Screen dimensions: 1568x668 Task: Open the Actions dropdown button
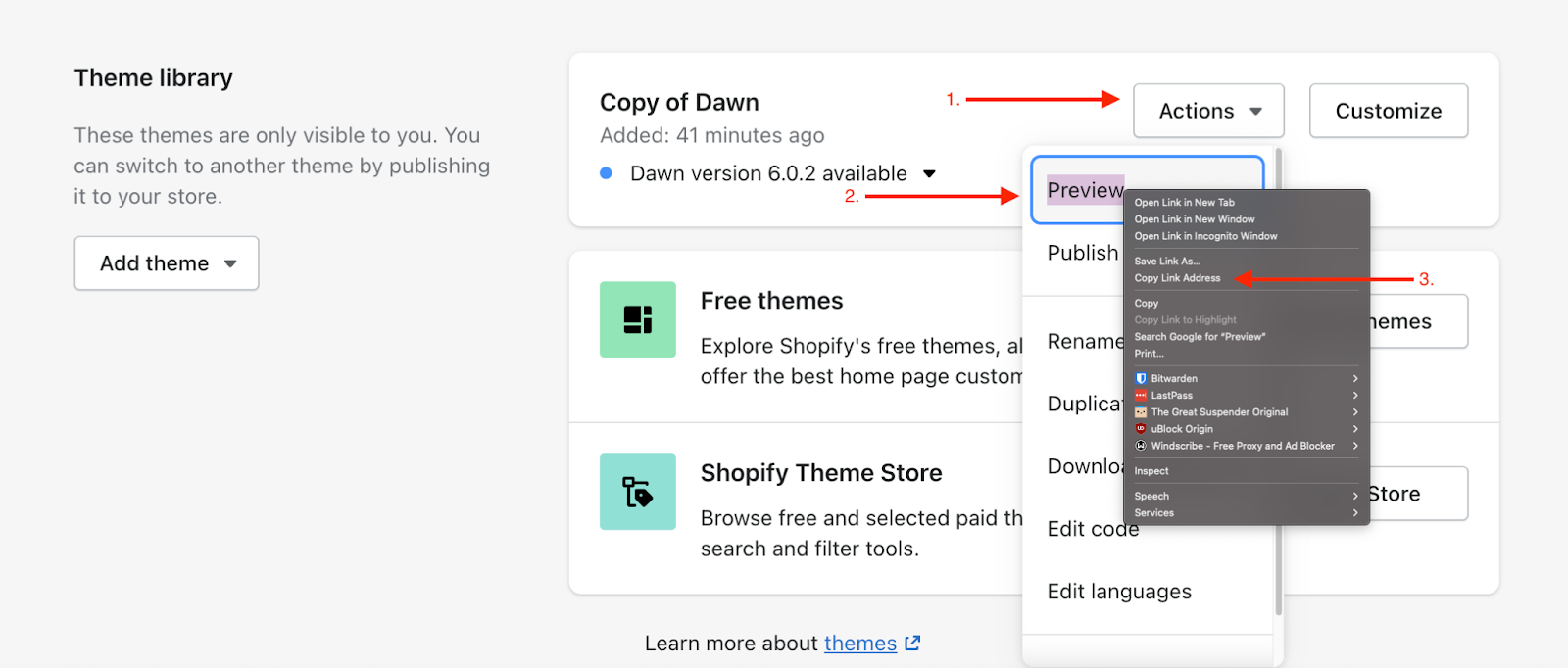pyautogui.click(x=1208, y=111)
